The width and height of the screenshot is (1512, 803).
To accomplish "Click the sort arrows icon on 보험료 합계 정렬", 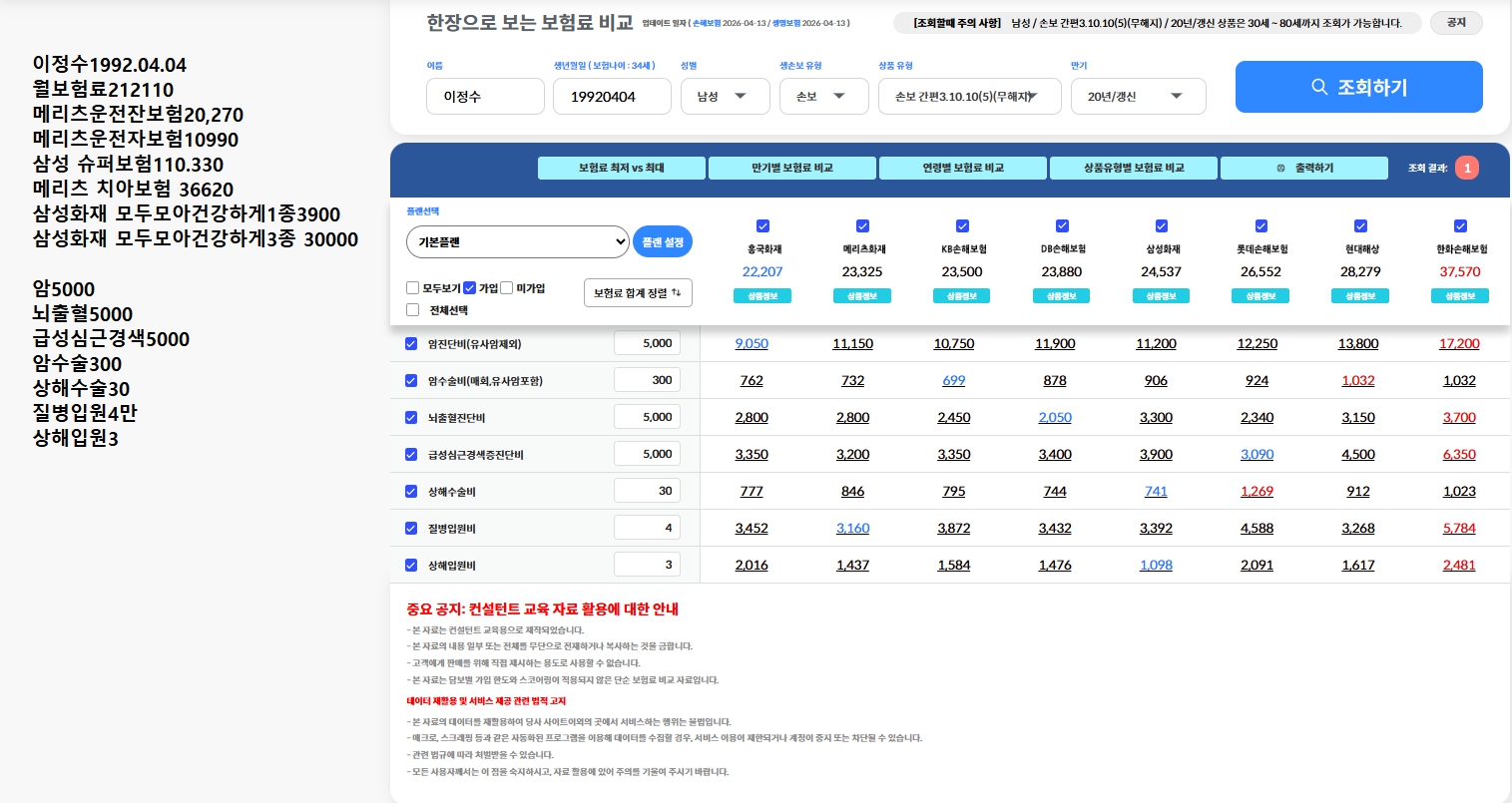I will point(678,292).
